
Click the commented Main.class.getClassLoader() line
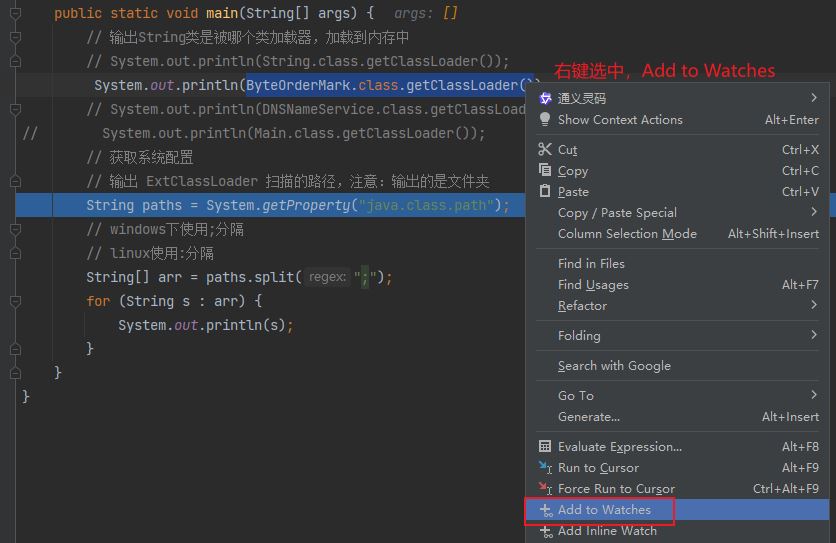click(294, 133)
